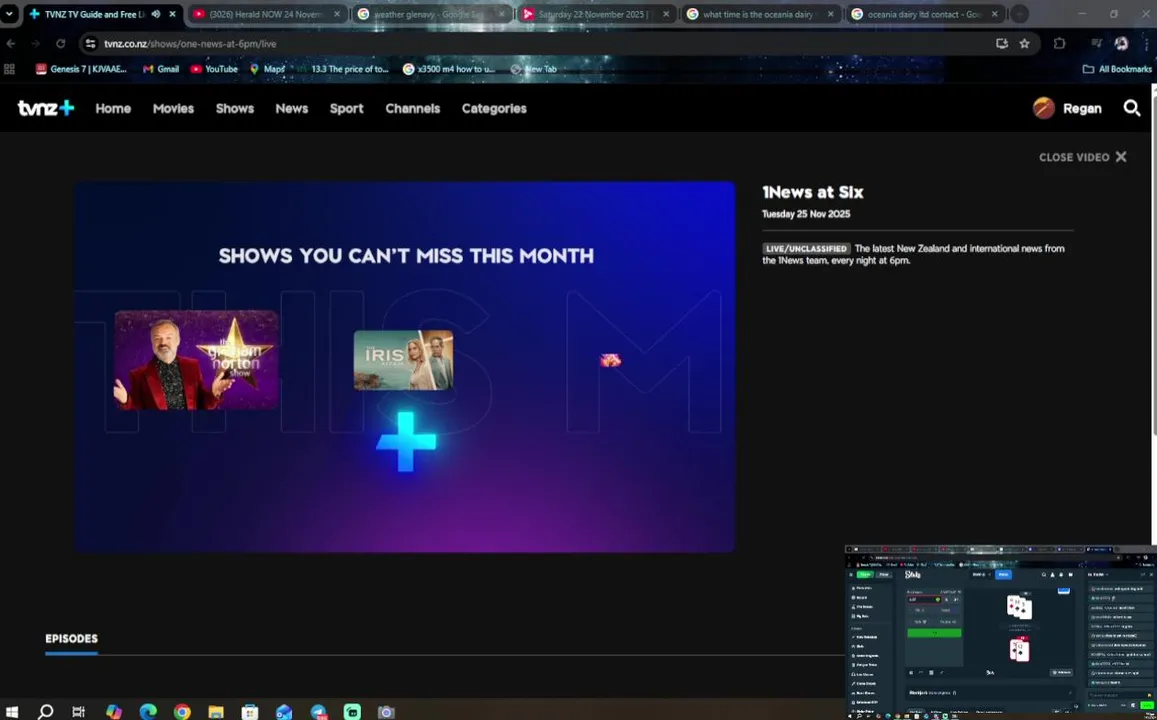The width and height of the screenshot is (1157, 720).
Task: Close the TVNZ TV Guide tab
Action: pyautogui.click(x=173, y=14)
